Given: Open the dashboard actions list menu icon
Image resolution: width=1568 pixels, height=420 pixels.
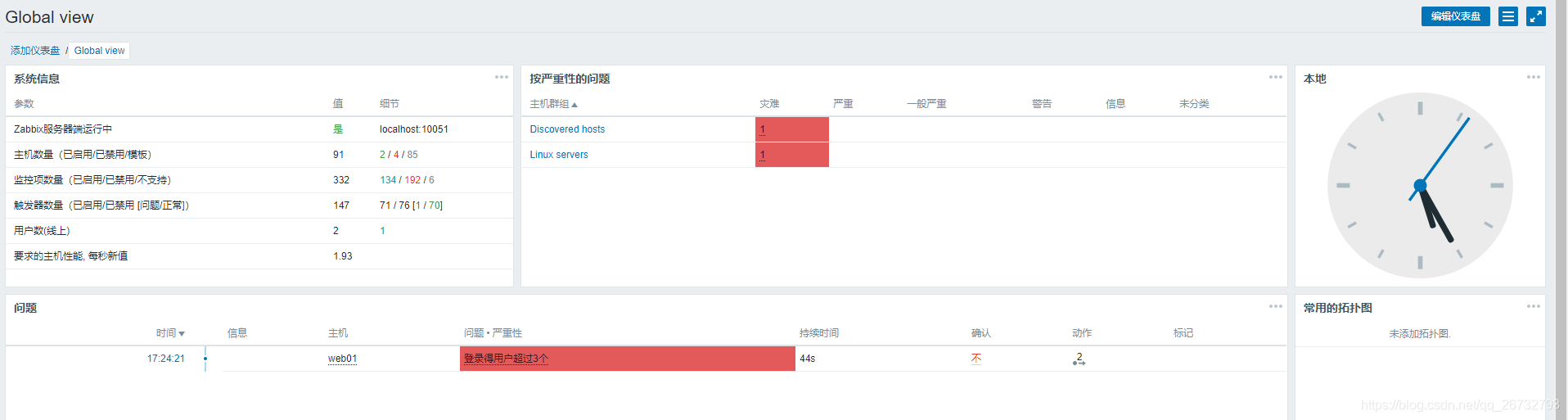Looking at the screenshot, I should (1508, 16).
